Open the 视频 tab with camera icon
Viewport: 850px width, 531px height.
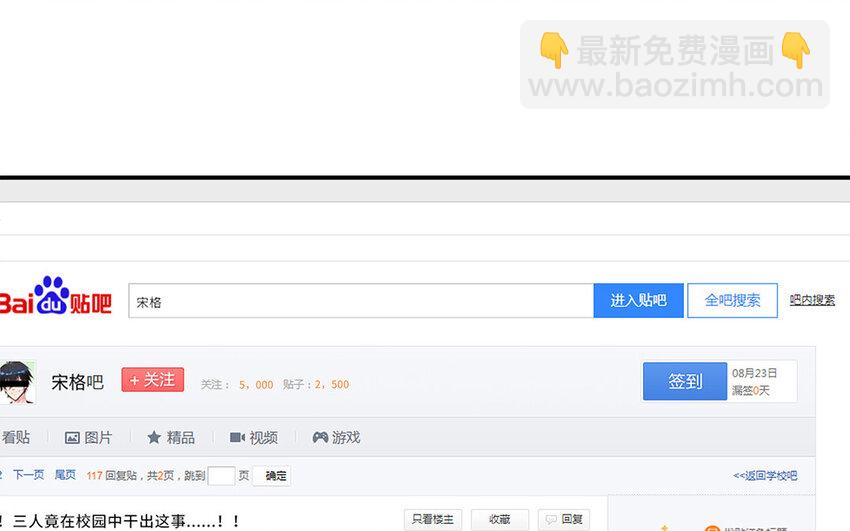[253, 438]
